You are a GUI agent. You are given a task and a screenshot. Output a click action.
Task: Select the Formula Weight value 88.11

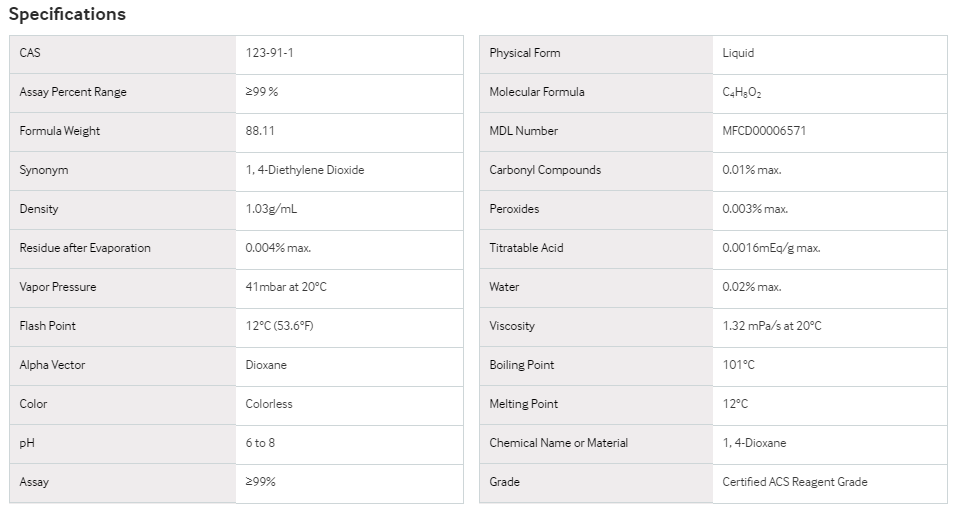click(x=260, y=131)
